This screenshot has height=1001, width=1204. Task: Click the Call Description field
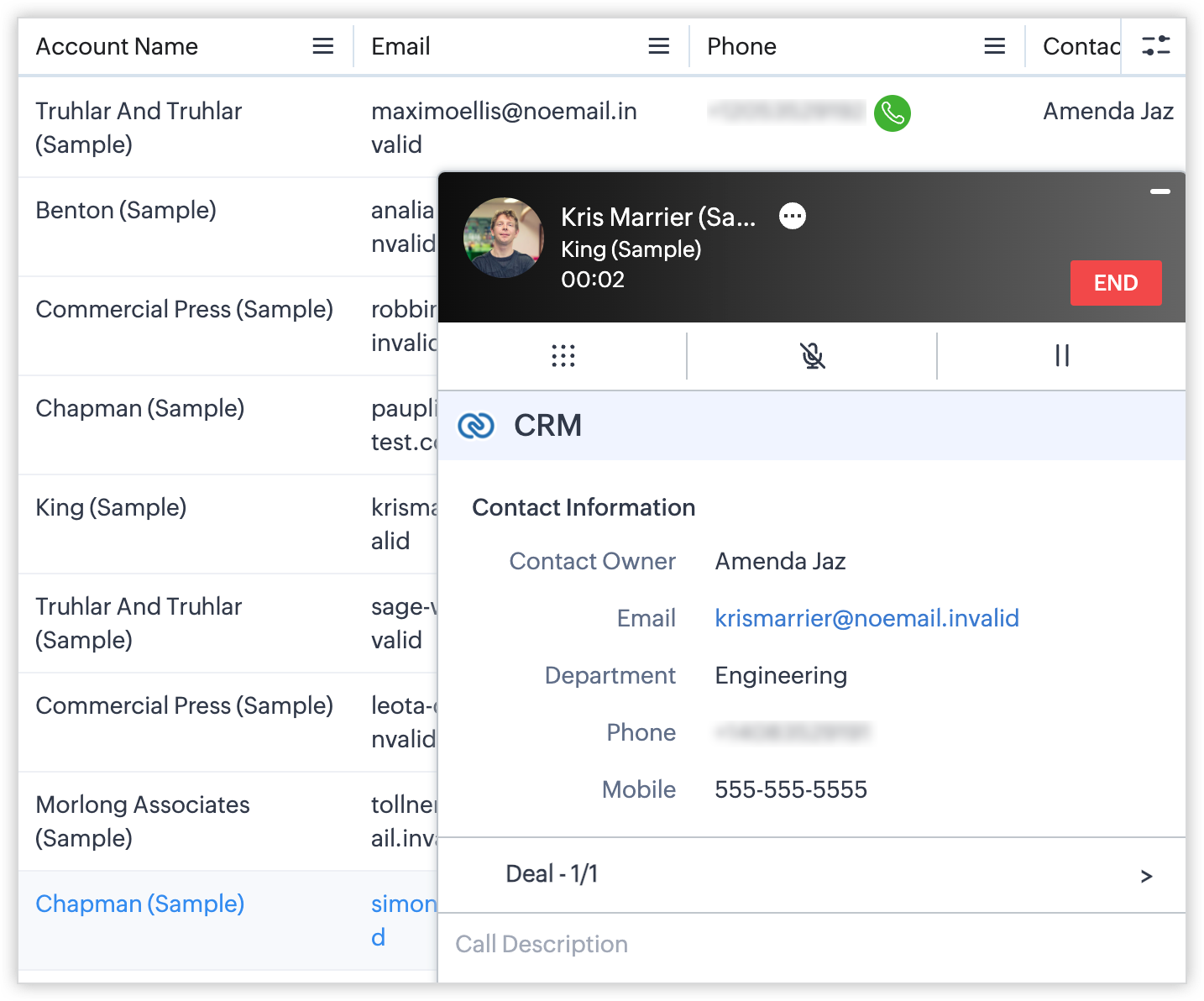tap(812, 945)
